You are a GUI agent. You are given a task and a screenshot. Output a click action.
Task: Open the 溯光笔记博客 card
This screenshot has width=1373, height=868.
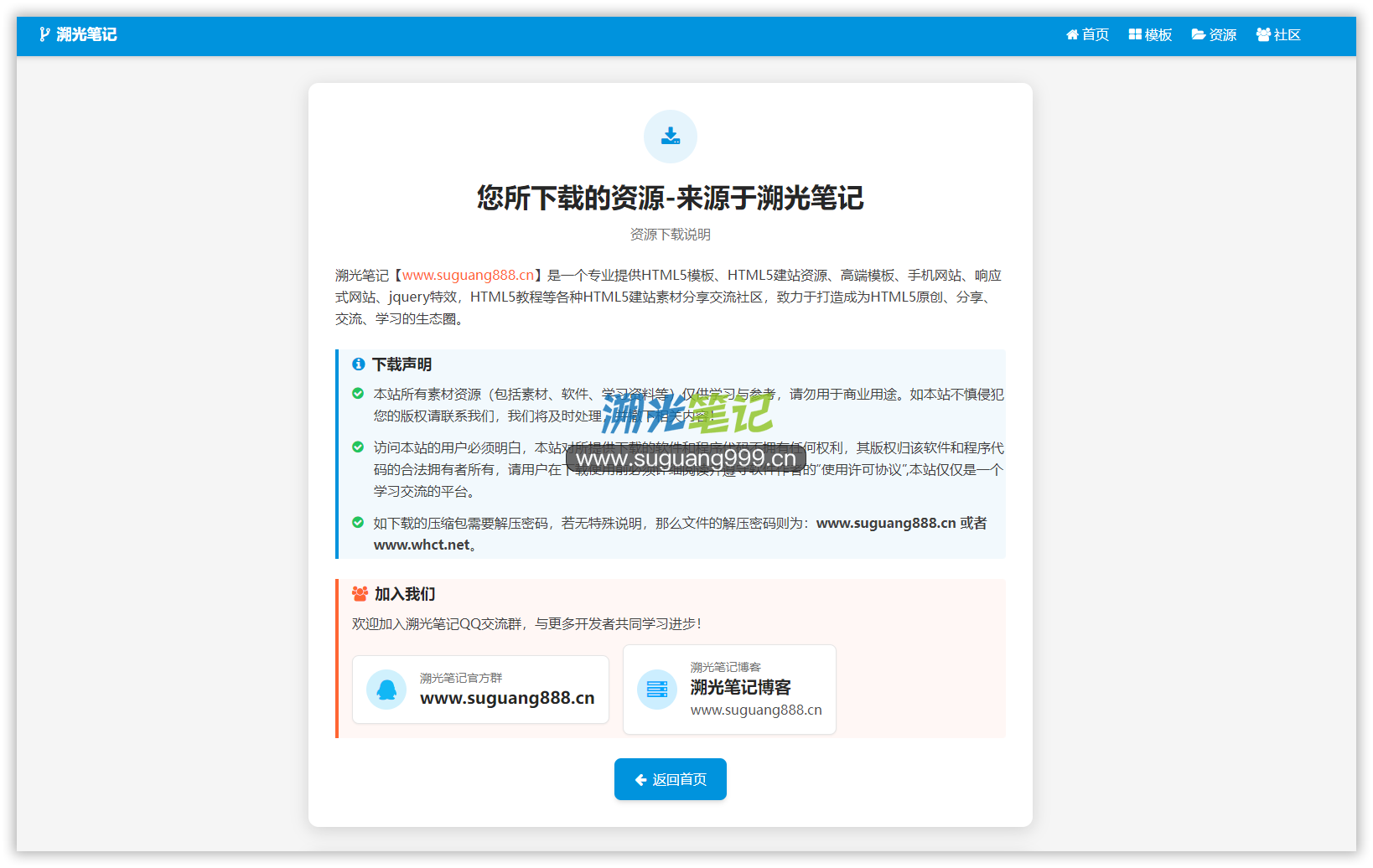coord(729,690)
